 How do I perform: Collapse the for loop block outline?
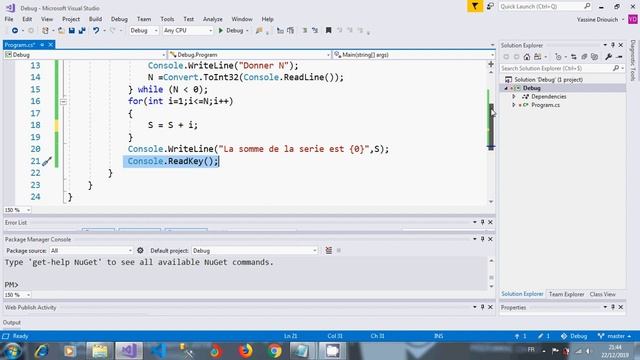63,101
